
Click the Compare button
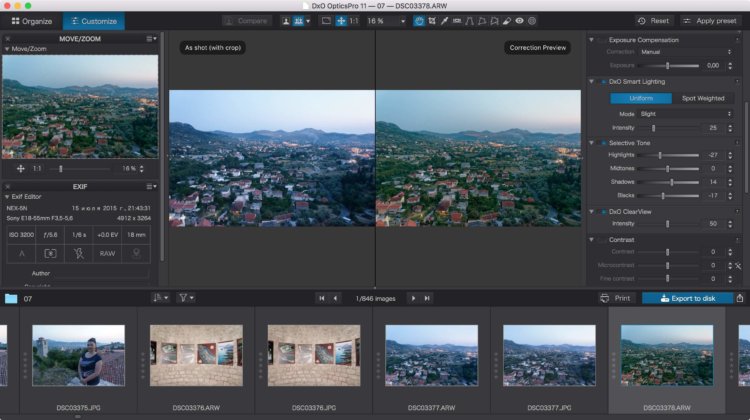(x=247, y=21)
